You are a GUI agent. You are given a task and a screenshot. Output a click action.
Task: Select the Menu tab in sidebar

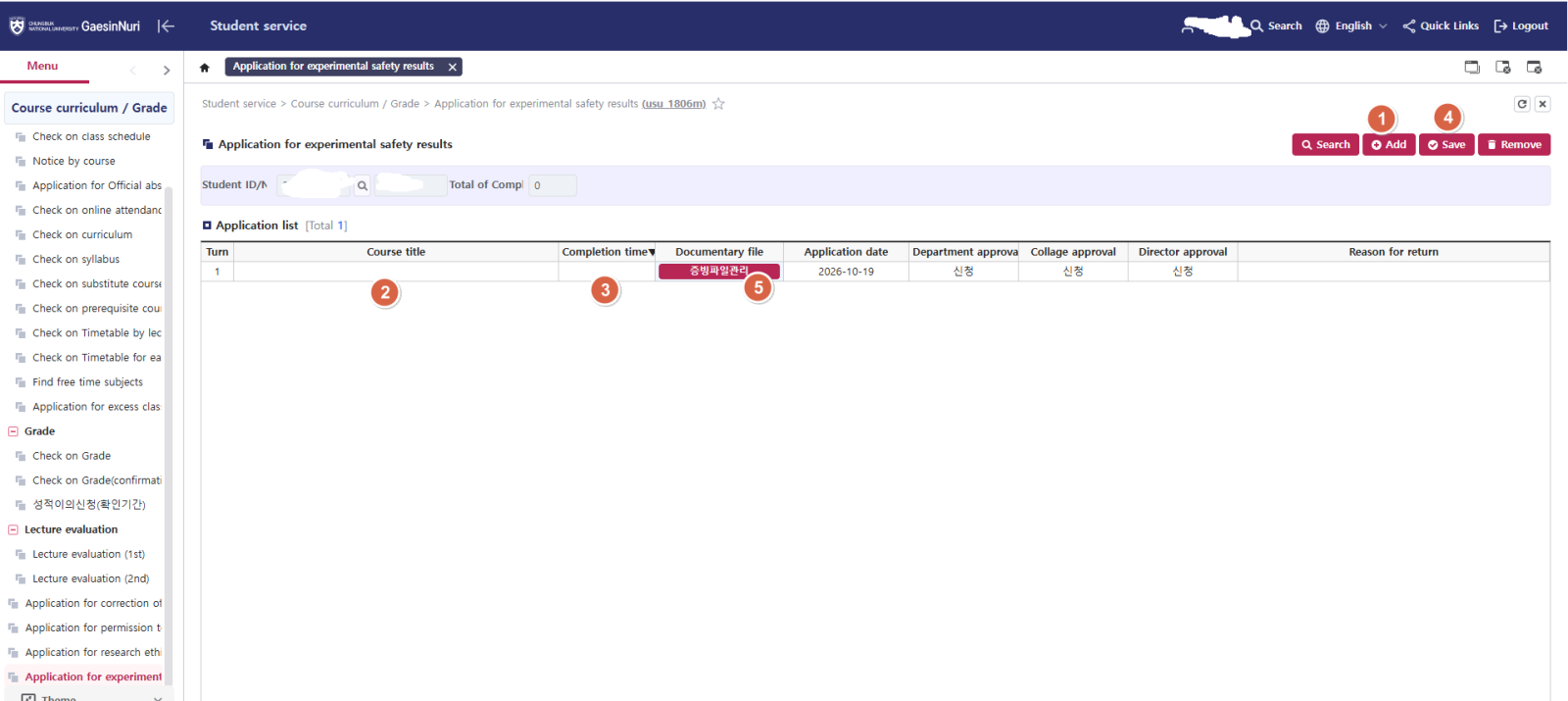pyautogui.click(x=43, y=67)
